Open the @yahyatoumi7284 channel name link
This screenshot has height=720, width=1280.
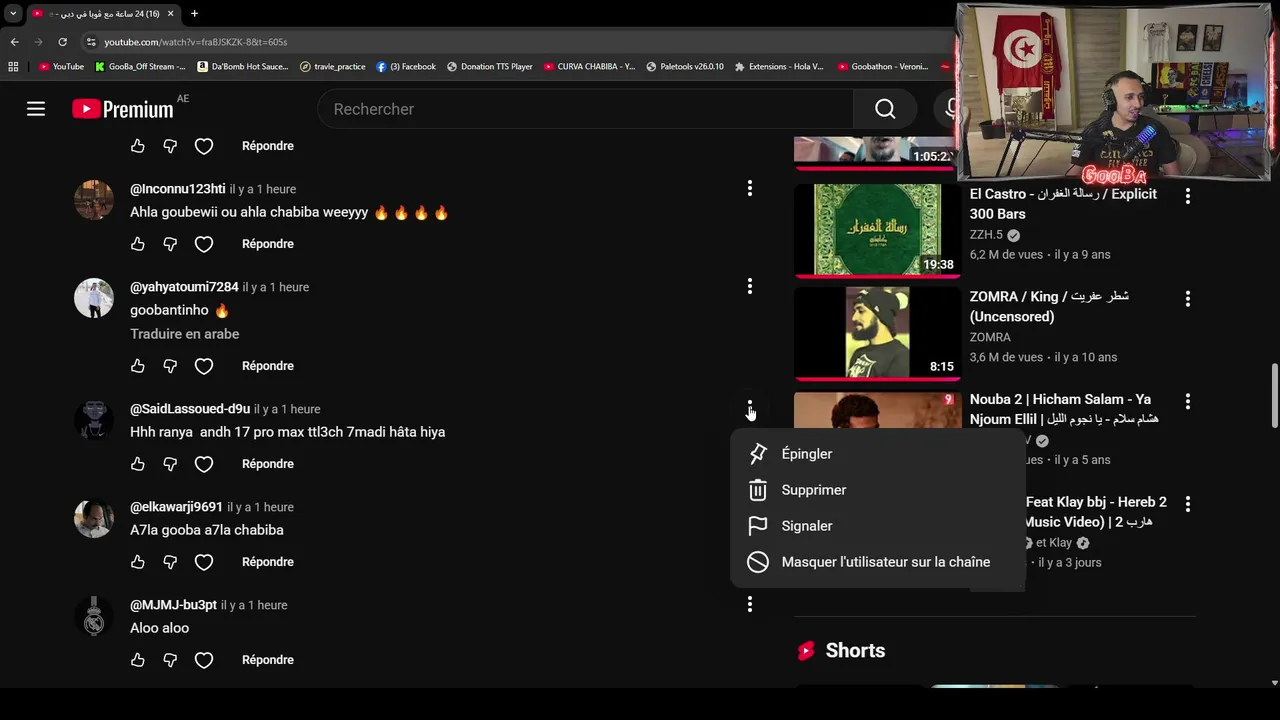coord(184,287)
